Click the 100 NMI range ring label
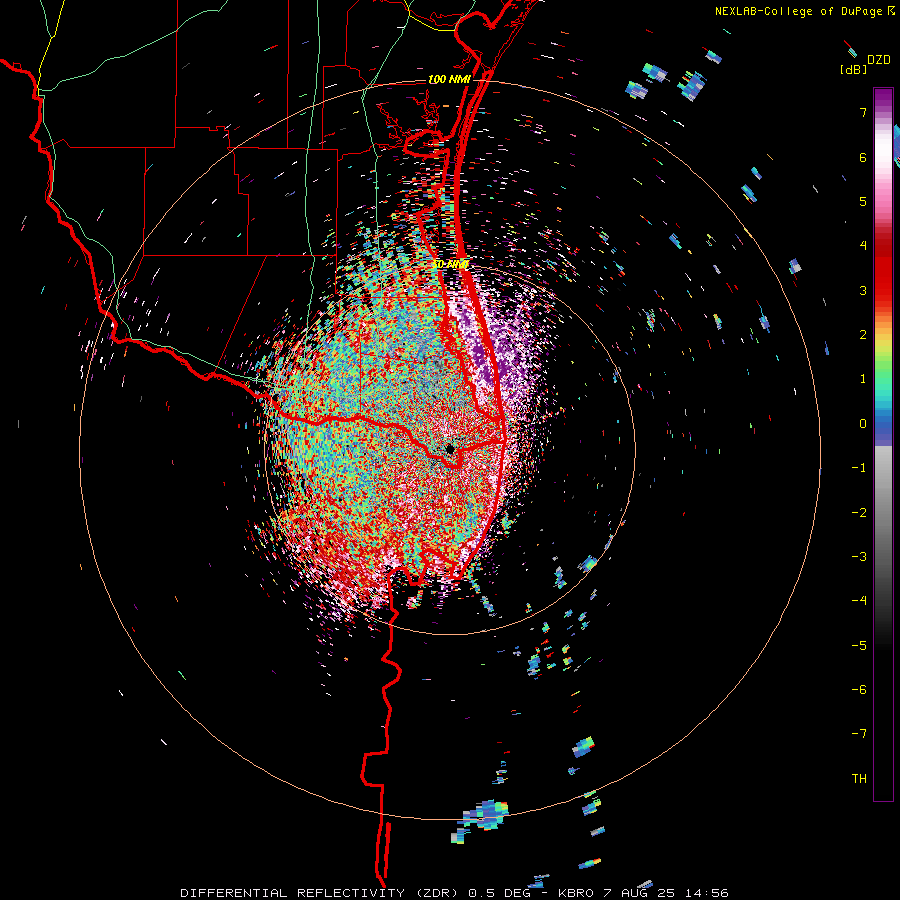900x900 pixels. click(449, 79)
